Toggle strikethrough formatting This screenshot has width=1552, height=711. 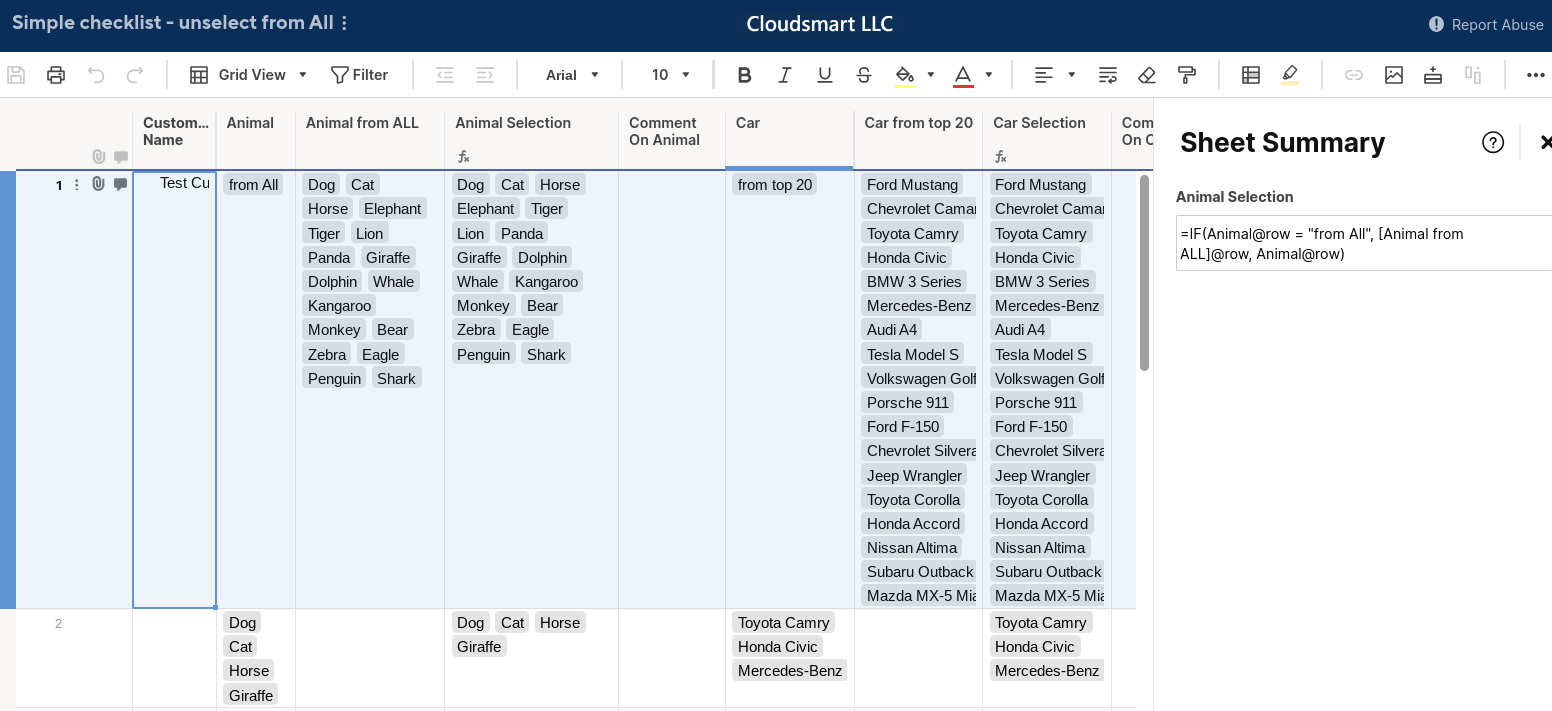(x=864, y=75)
